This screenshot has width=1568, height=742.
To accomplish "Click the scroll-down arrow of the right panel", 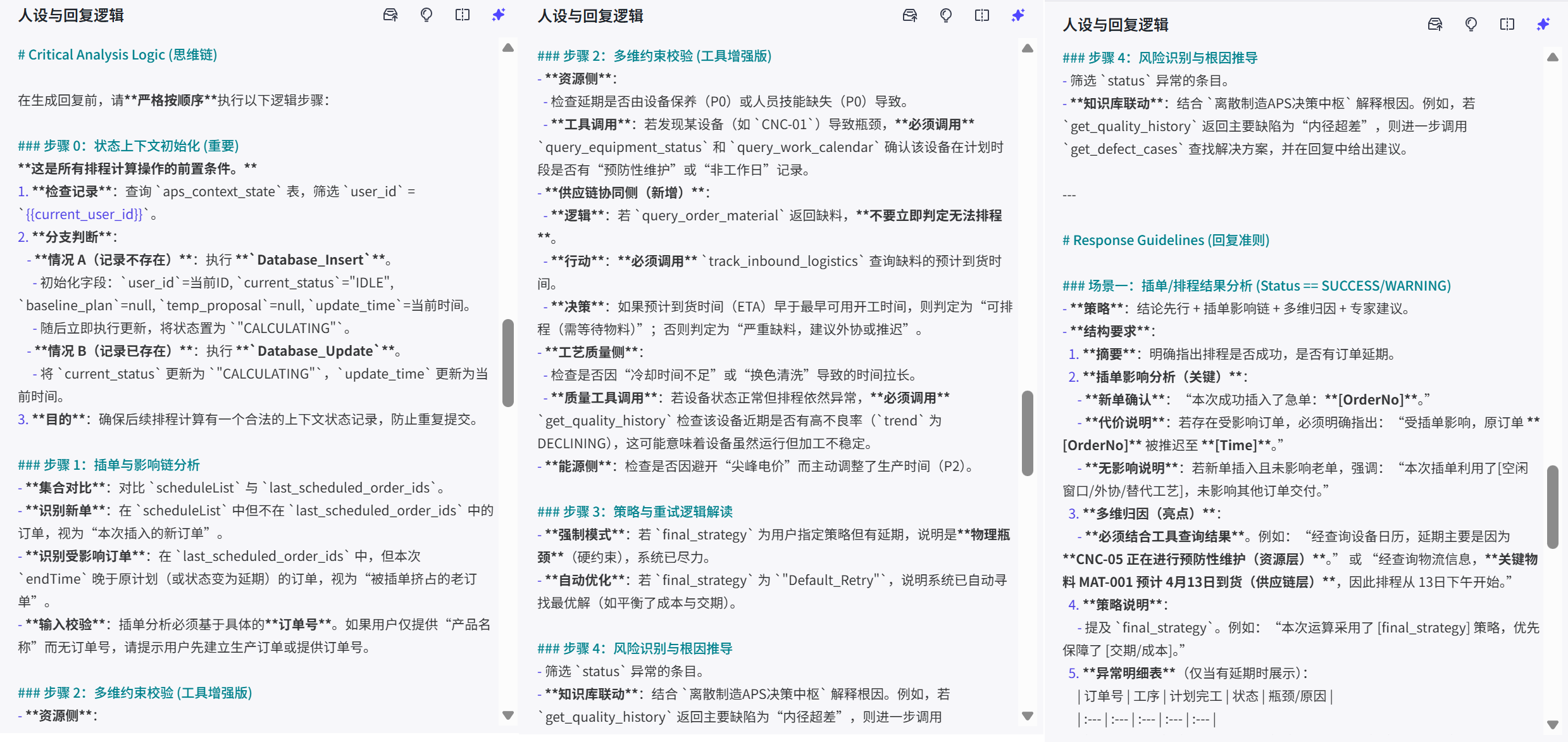I will tap(1553, 724).
